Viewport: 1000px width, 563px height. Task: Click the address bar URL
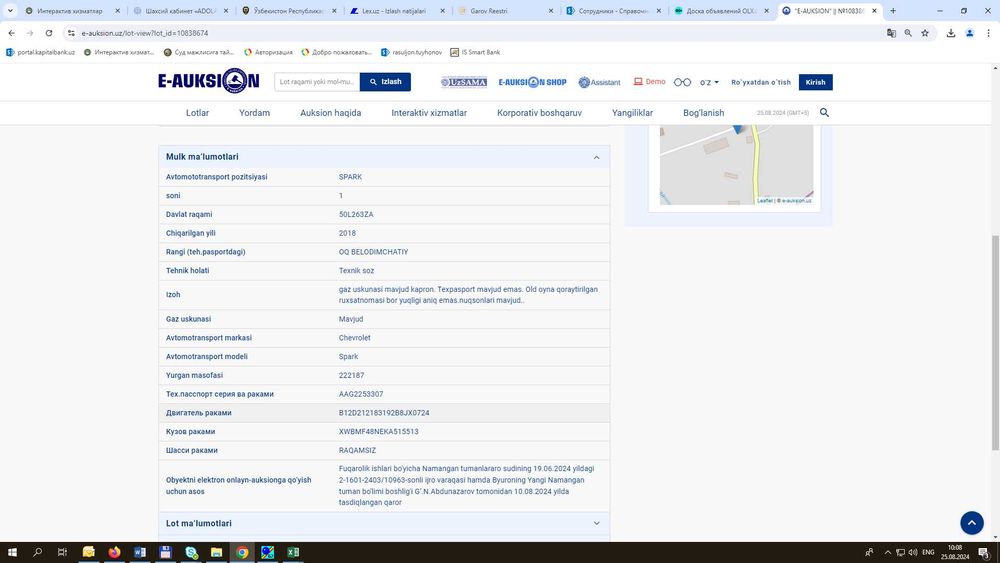pos(145,33)
